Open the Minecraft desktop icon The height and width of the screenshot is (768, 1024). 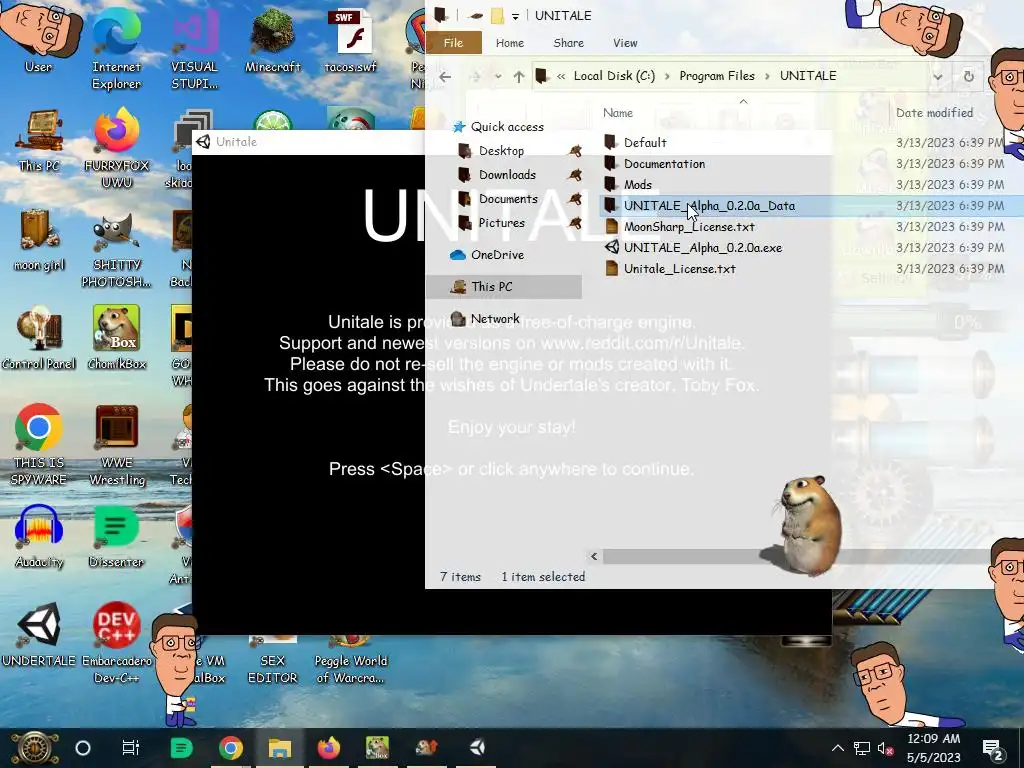point(272,41)
